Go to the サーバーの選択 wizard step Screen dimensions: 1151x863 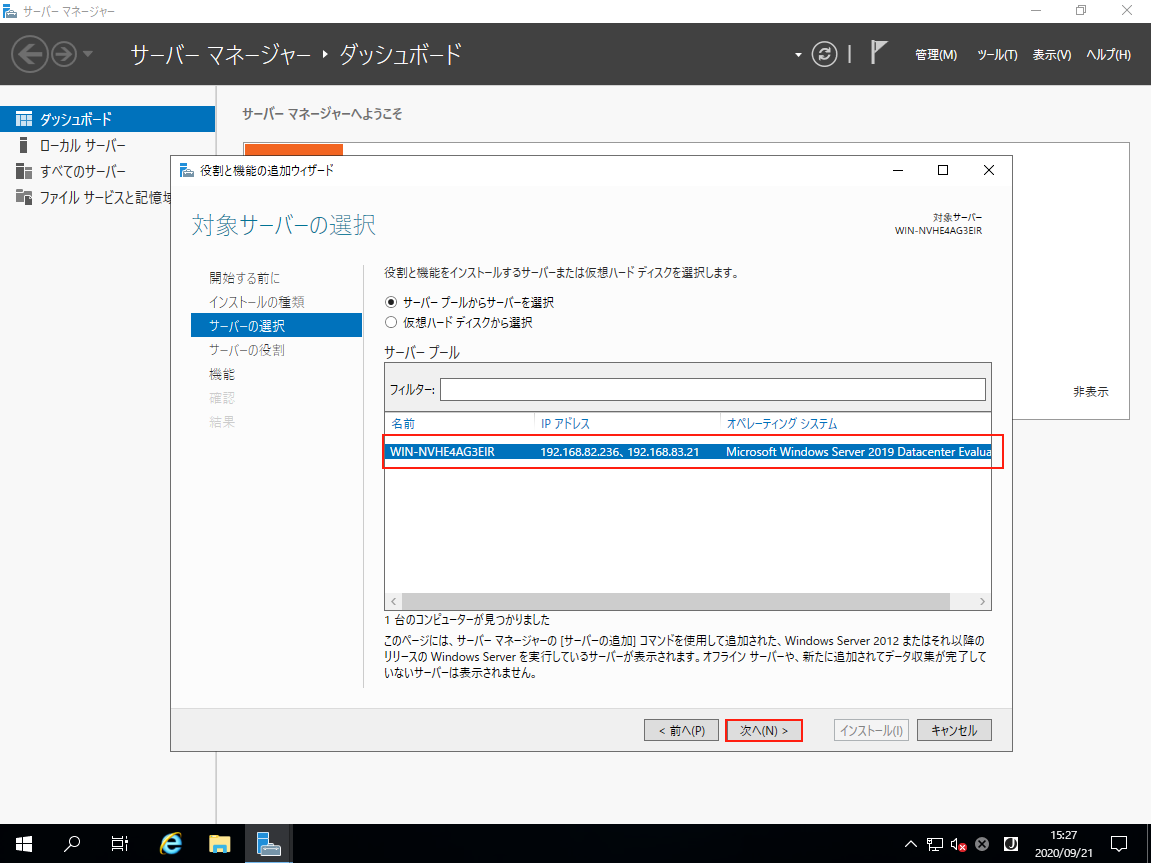(276, 325)
